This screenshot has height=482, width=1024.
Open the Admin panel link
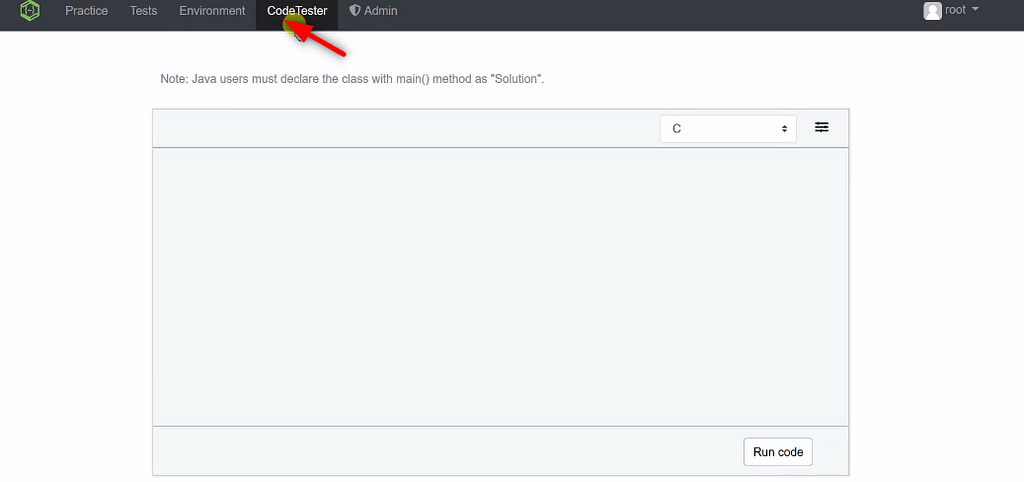[x=380, y=11]
